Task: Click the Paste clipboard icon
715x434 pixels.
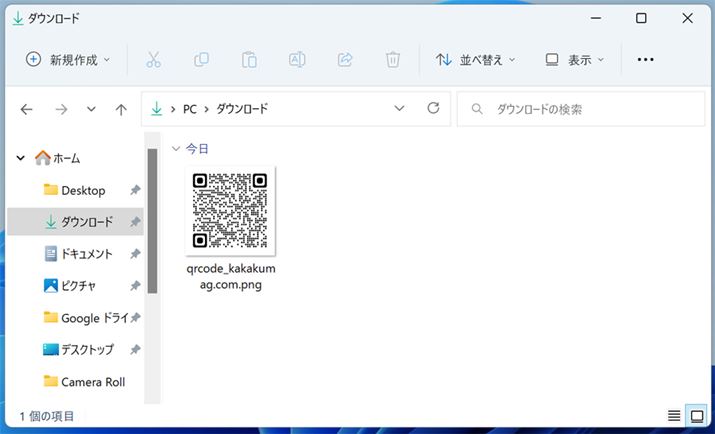Action: [x=249, y=60]
